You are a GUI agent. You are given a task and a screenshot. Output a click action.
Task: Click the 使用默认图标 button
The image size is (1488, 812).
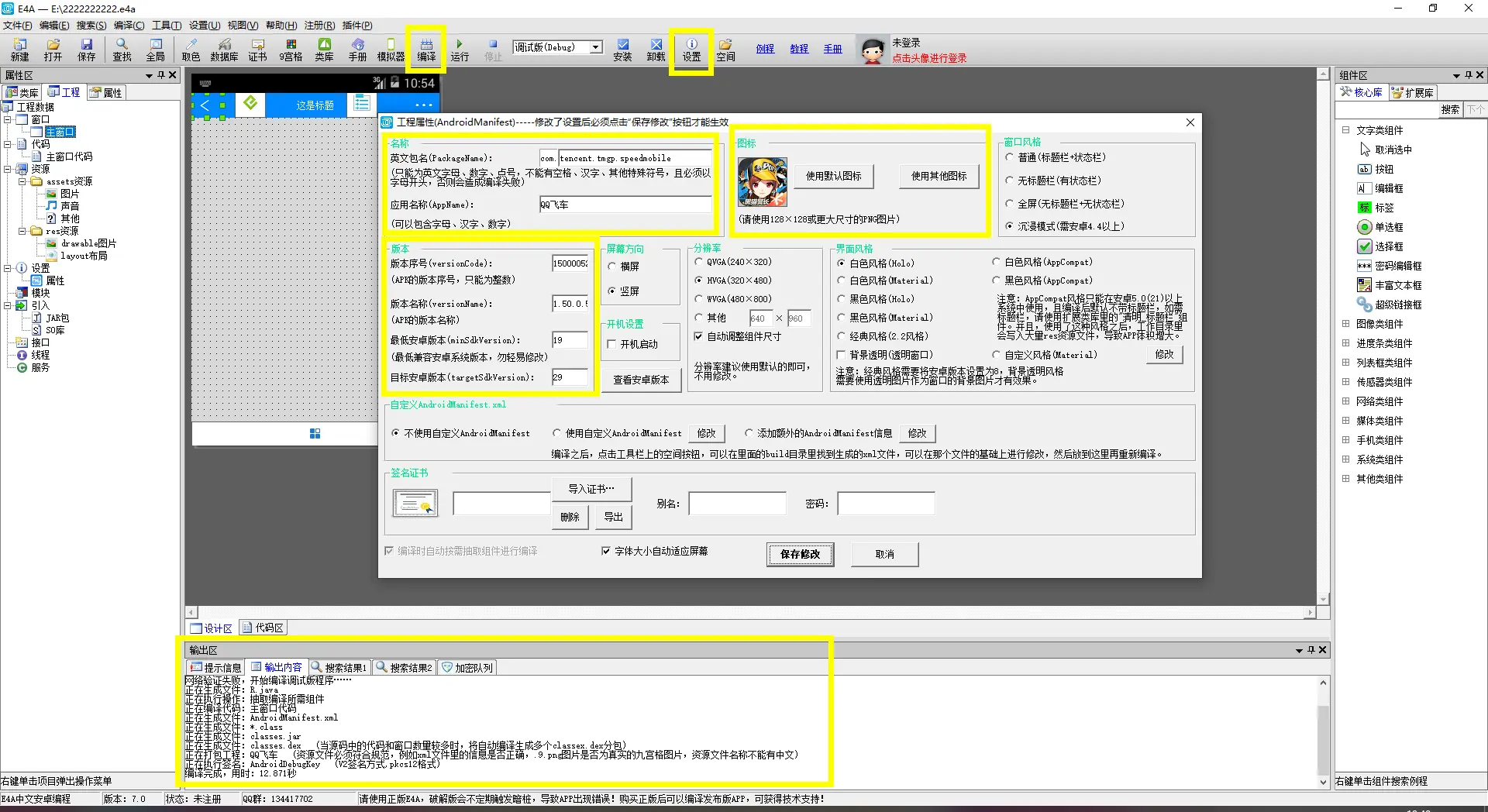point(833,176)
